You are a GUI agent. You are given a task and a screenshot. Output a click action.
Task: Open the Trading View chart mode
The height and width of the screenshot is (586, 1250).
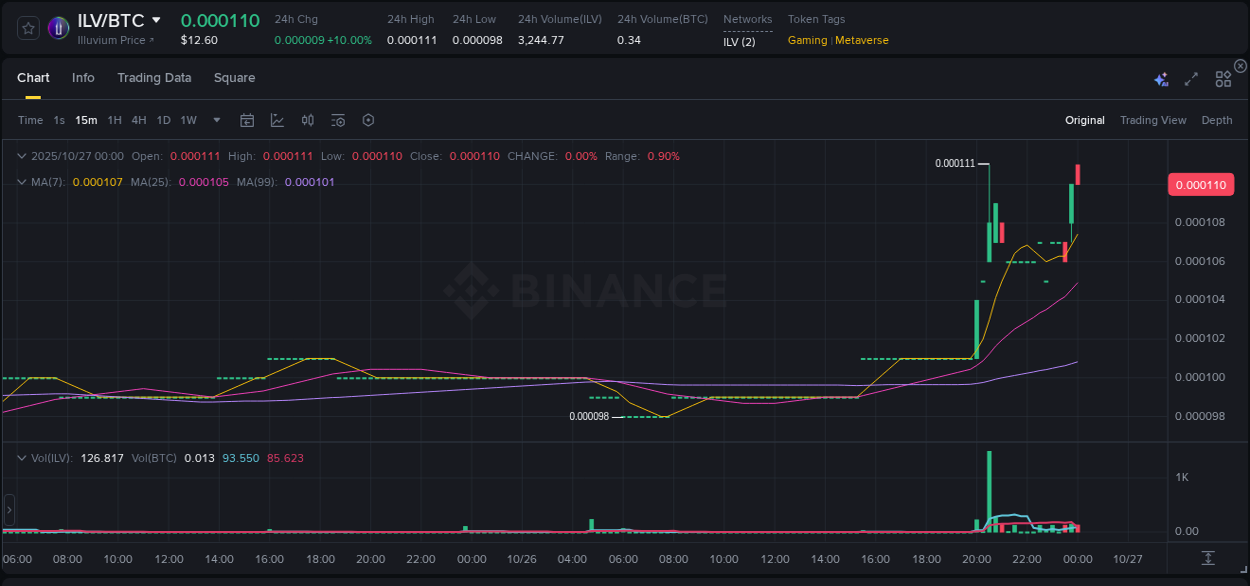[1153, 120]
